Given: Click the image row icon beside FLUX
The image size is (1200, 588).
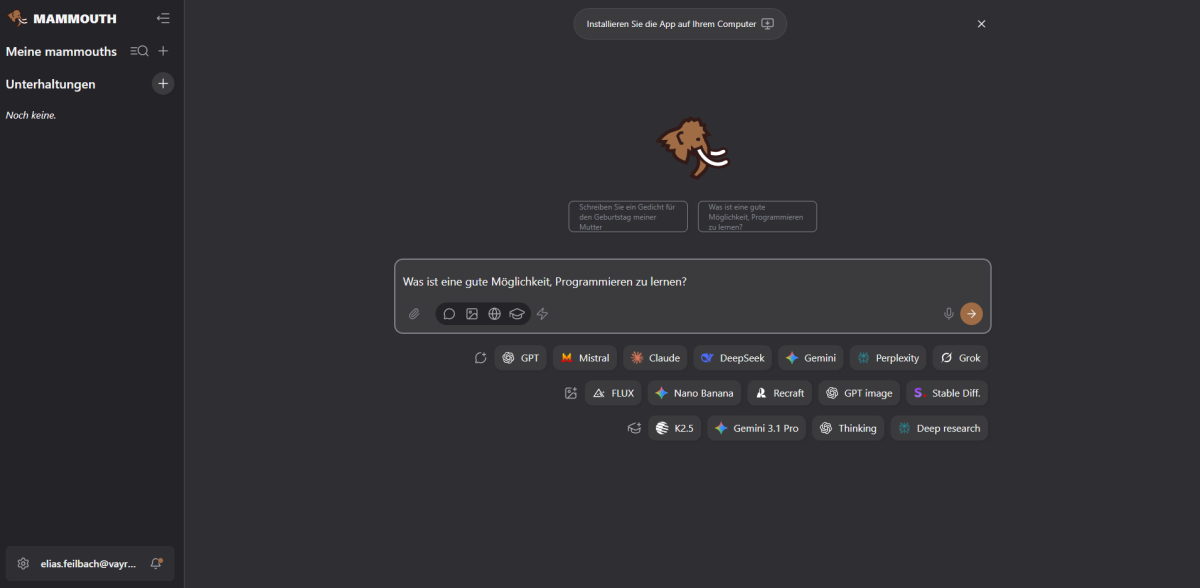Looking at the screenshot, I should coord(571,393).
